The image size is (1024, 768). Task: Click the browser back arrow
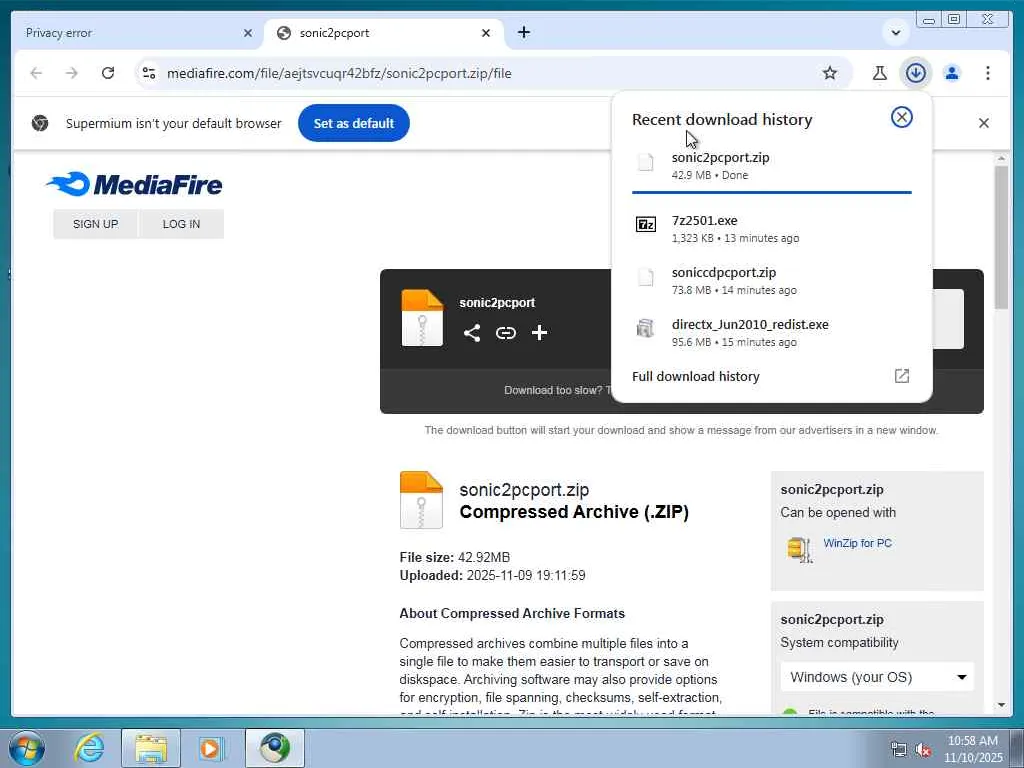37,73
